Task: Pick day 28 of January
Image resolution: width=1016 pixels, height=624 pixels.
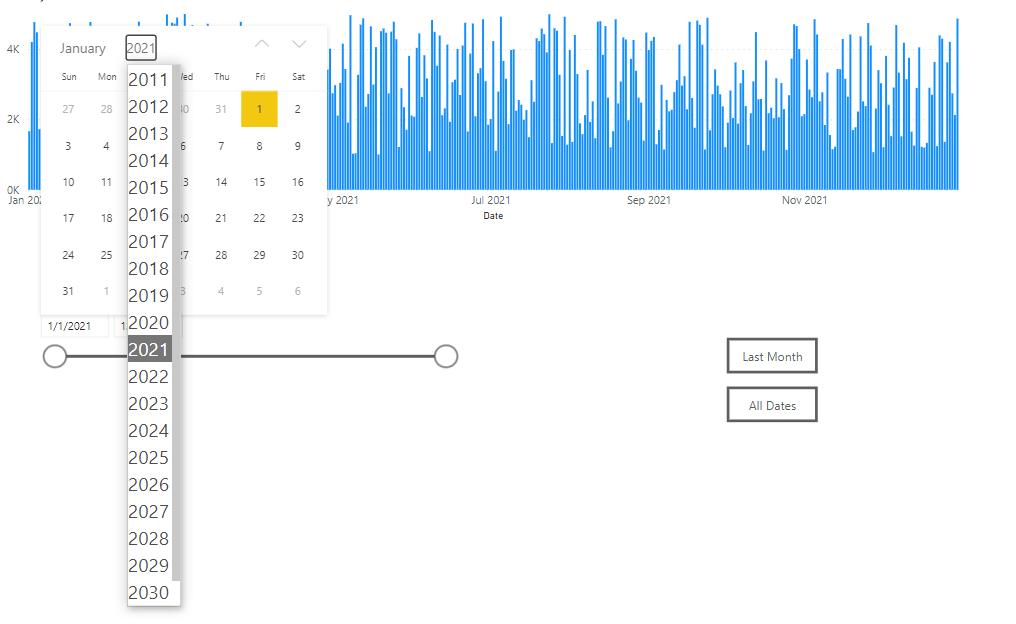Action: 221,255
